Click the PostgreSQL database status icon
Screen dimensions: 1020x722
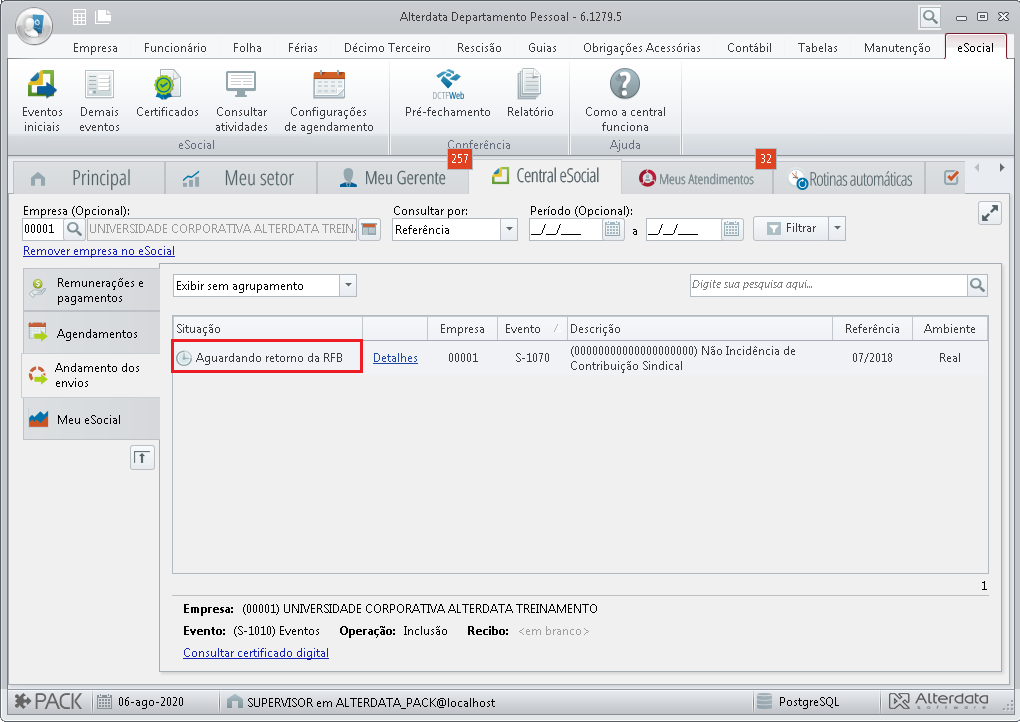pos(765,702)
